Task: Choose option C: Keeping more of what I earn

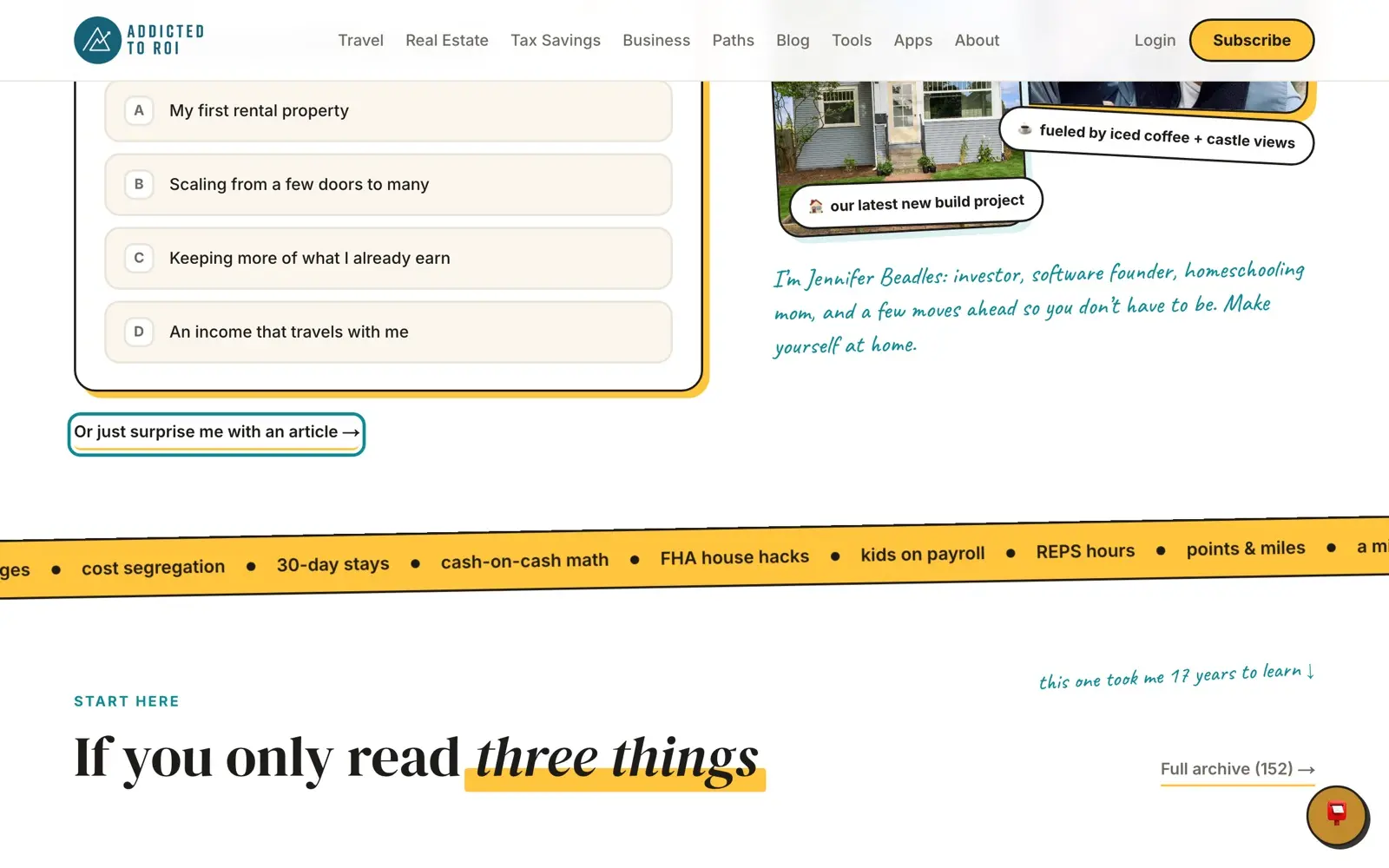Action: click(x=388, y=258)
